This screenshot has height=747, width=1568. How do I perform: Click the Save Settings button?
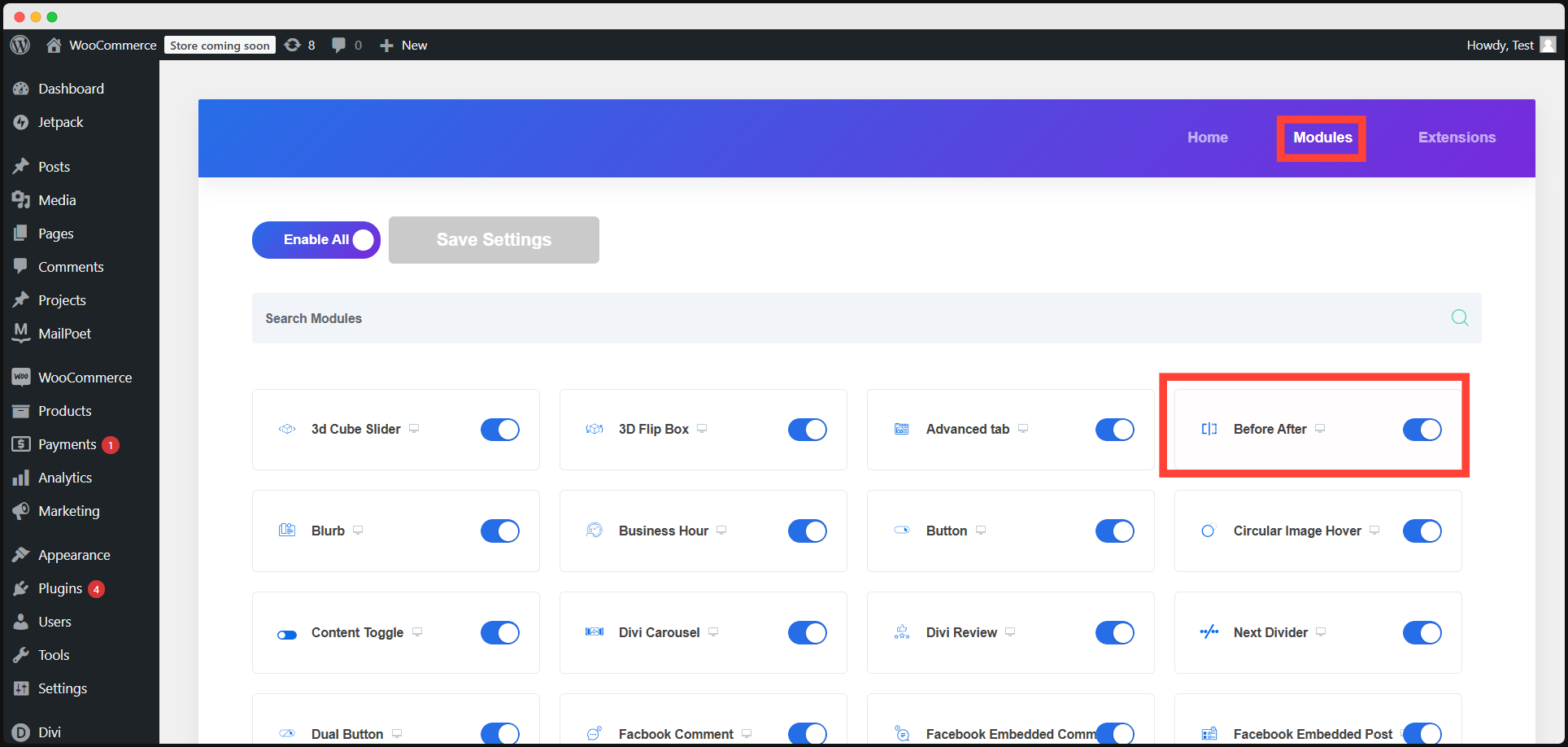point(494,240)
